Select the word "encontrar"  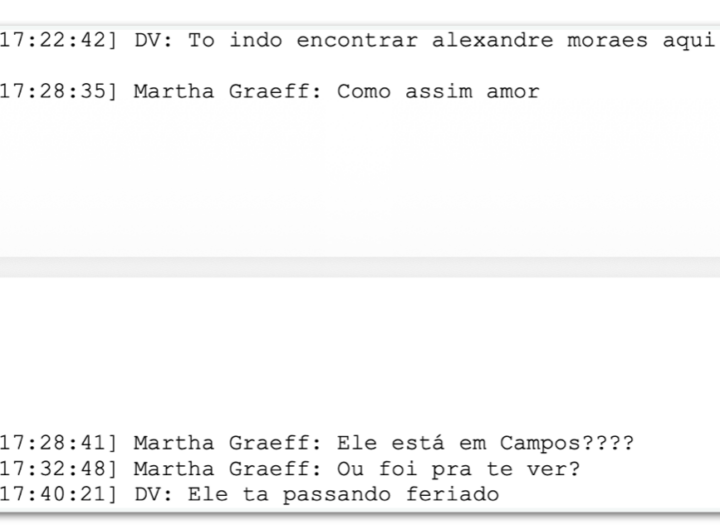coord(357,41)
